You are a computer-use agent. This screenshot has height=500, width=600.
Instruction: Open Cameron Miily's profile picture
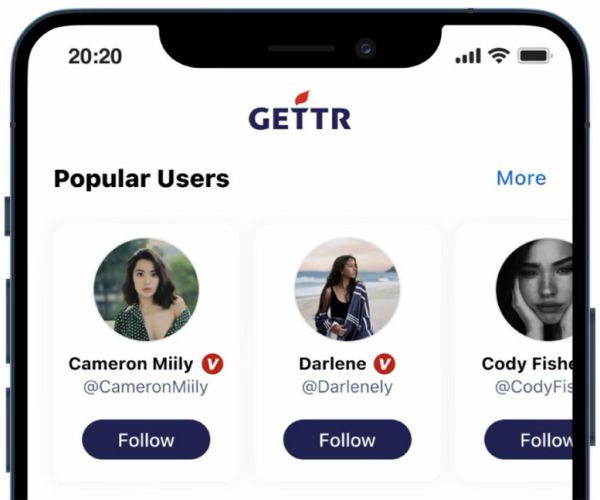tap(146, 290)
